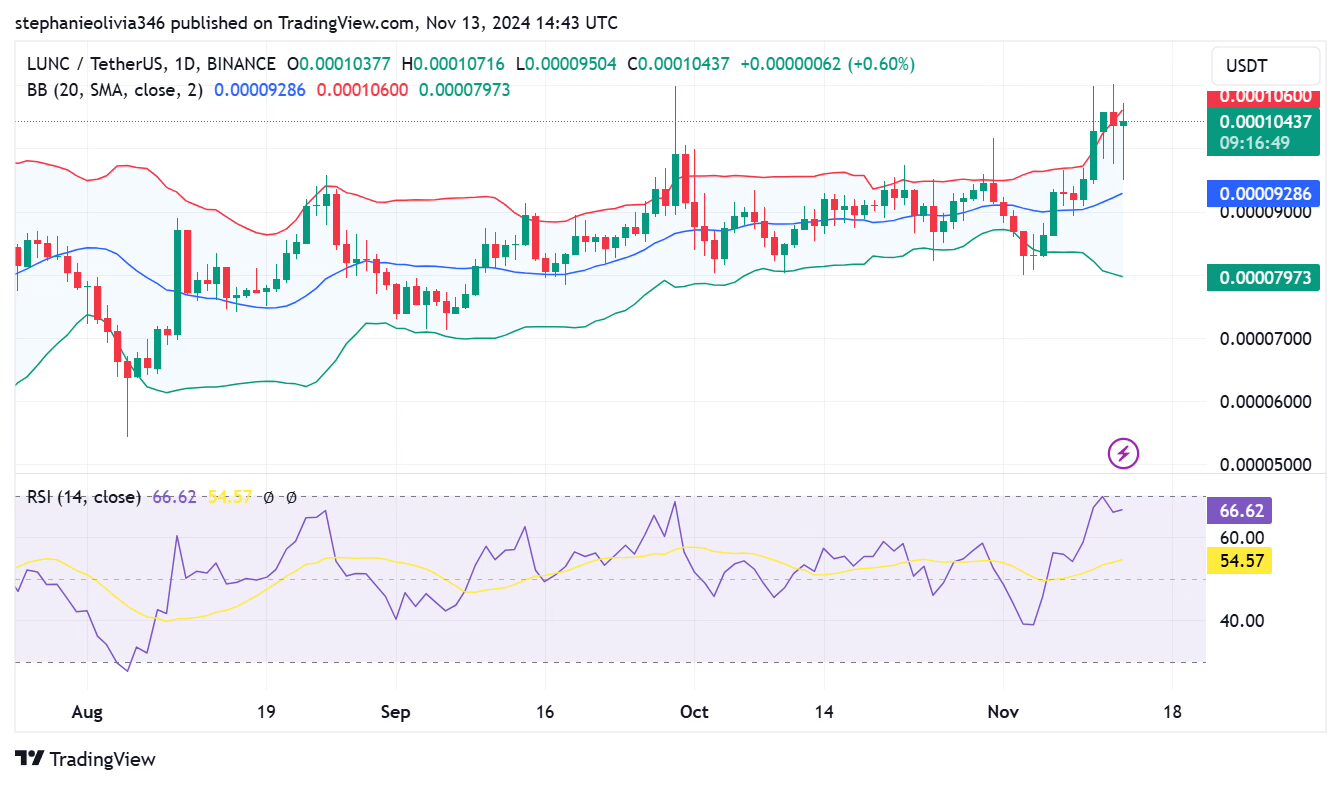The height and width of the screenshot is (785, 1341).
Task: Select the BB (20, SMA, close, 2) indicator label
Action: 115,90
